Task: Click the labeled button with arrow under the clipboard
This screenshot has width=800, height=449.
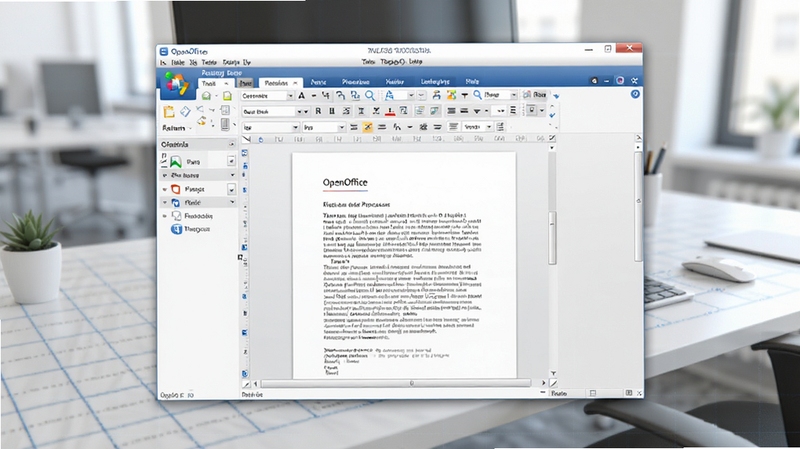Action: [178, 128]
